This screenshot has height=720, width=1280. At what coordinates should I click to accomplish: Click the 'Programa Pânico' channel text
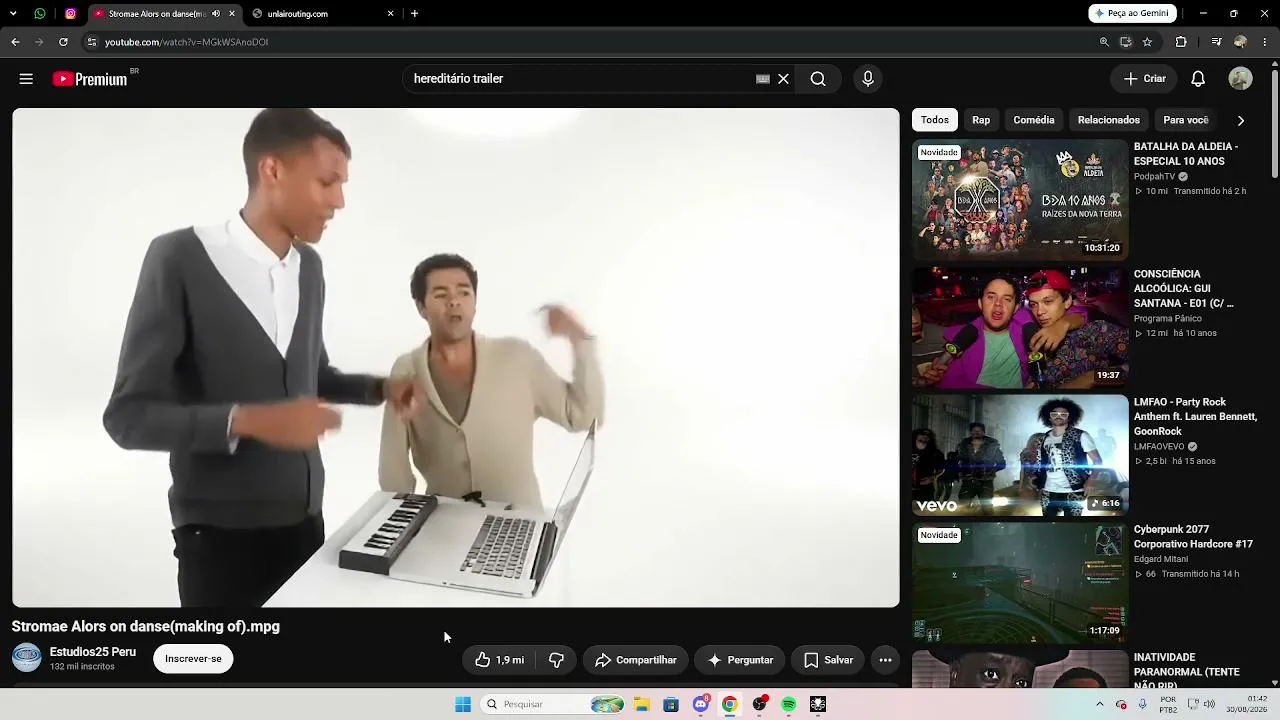(x=1168, y=319)
